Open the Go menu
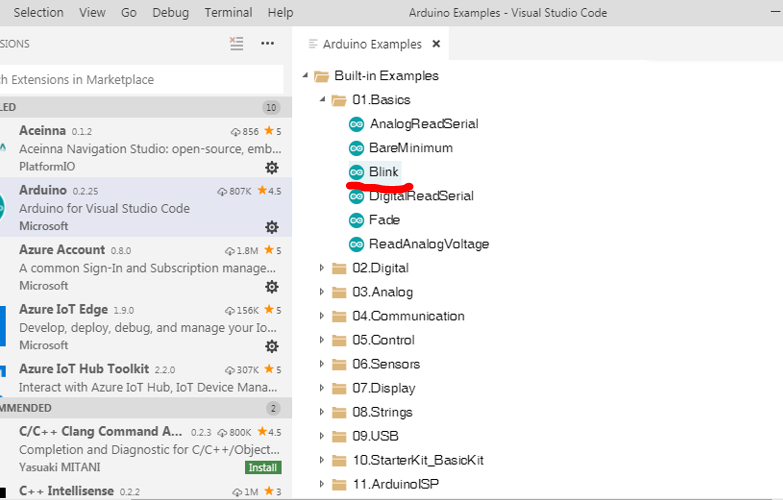Image resolution: width=783 pixels, height=500 pixels. pos(129,12)
